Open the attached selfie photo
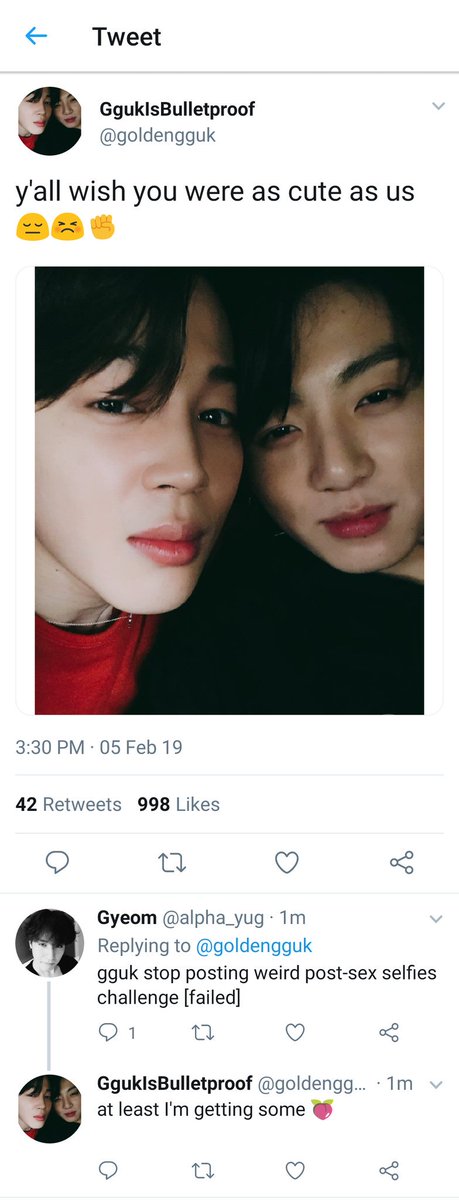Screen dimensions: 459x1200 click(229, 490)
